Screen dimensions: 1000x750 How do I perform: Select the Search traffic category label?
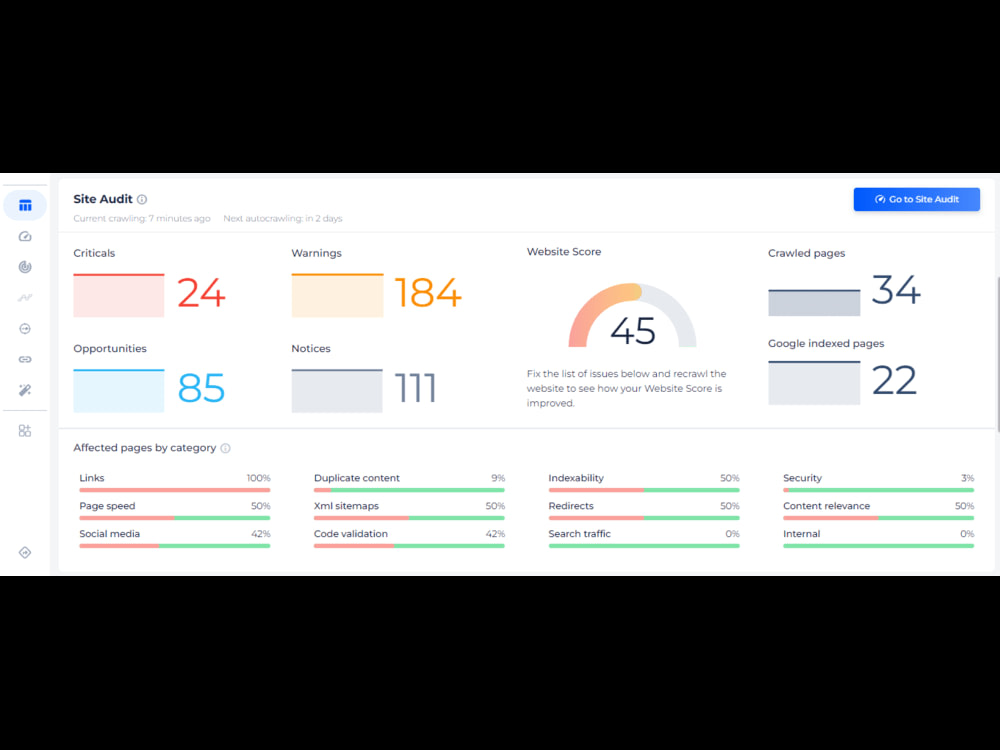[579, 534]
